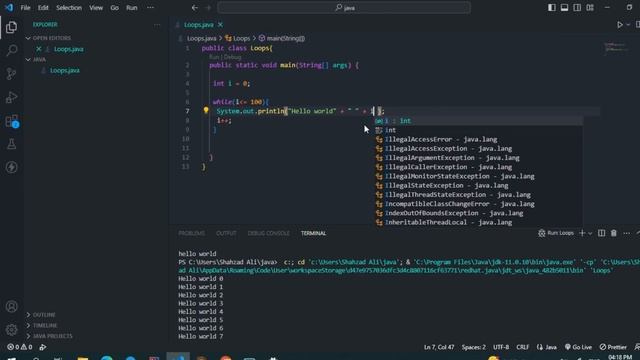Click Spaces: 2 indentation setting
Screen dimensions: 640x360
[x=473, y=347]
